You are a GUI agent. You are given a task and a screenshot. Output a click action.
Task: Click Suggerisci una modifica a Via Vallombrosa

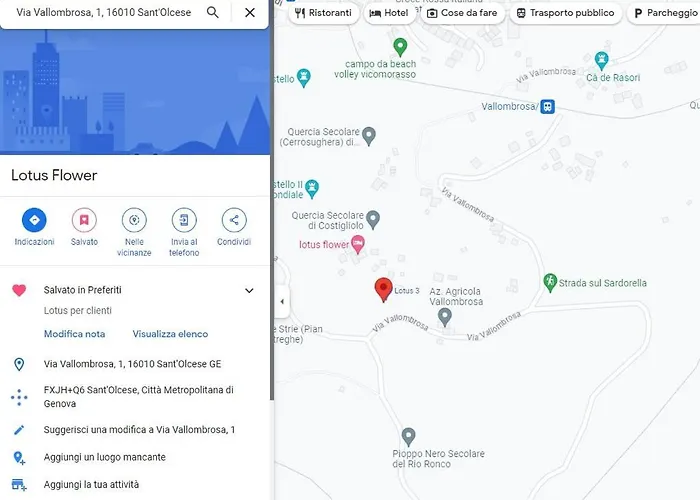(139, 430)
